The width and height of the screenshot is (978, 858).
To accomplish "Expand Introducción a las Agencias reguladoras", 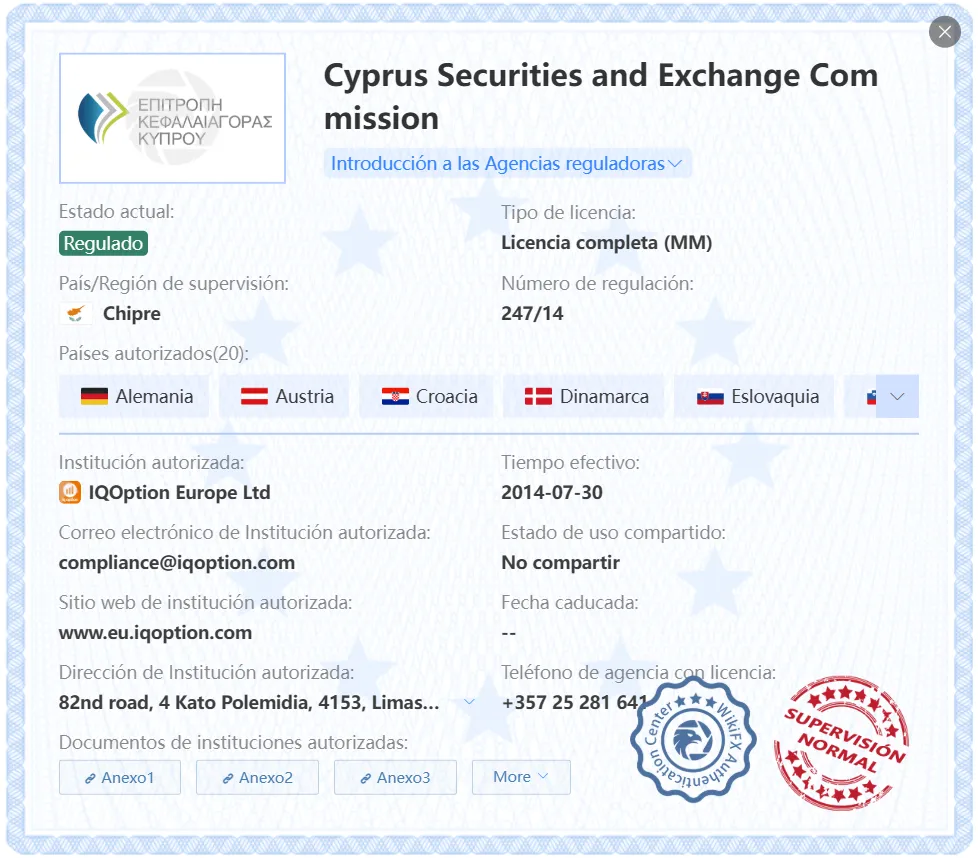I will click(x=507, y=163).
